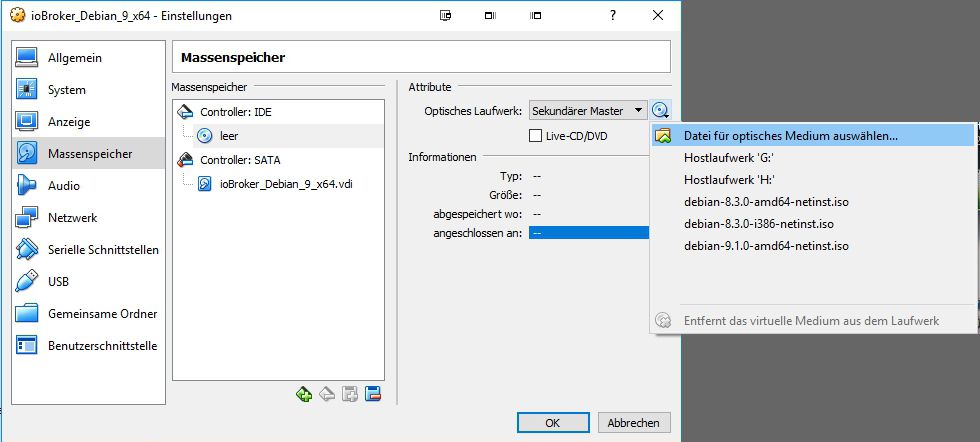This screenshot has width=980, height=442.
Task: Select Hostlaufwerk 'H:' from menu
Action: coord(813,179)
